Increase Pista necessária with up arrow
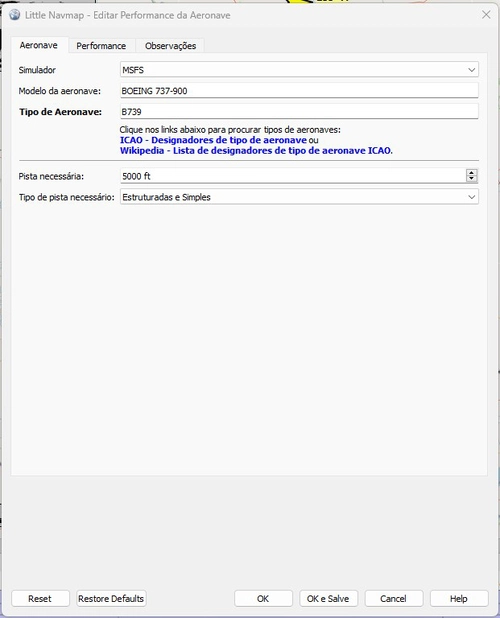Image resolution: width=500 pixels, height=618 pixels. pyautogui.click(x=471, y=173)
